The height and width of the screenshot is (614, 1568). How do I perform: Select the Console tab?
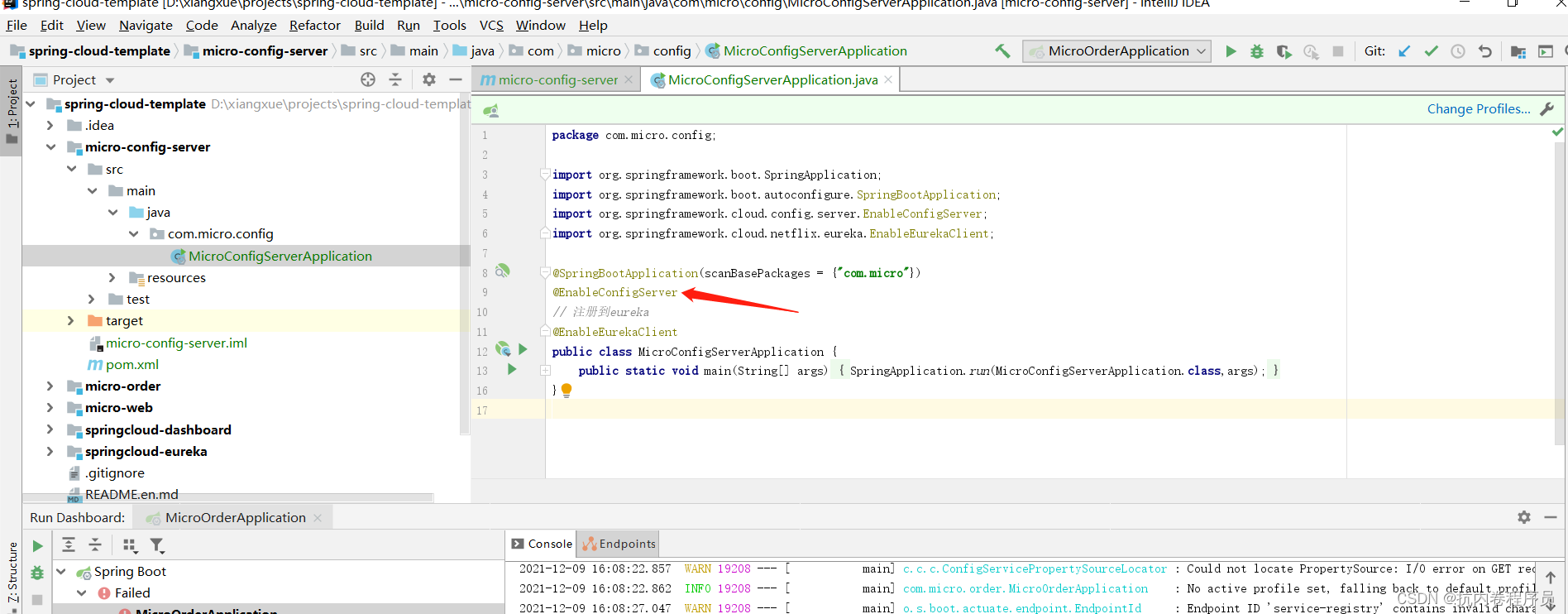[x=542, y=544]
